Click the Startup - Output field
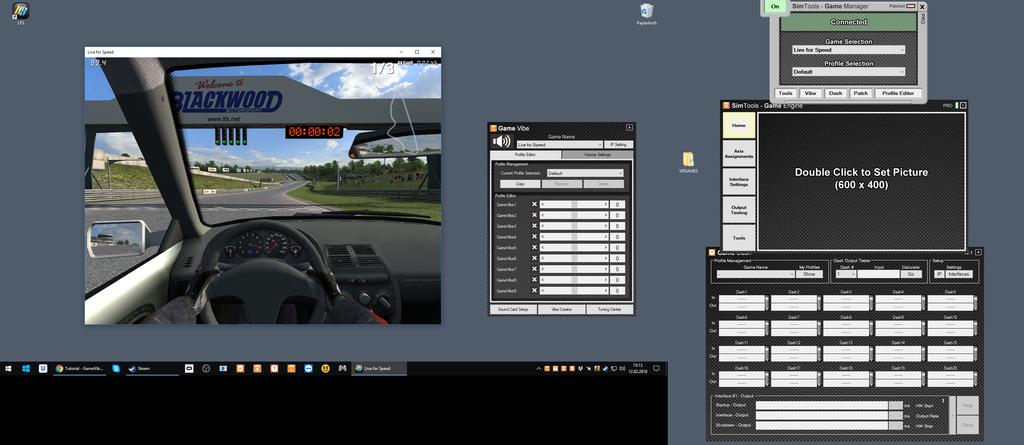This screenshot has height=445, width=1024. 822,405
